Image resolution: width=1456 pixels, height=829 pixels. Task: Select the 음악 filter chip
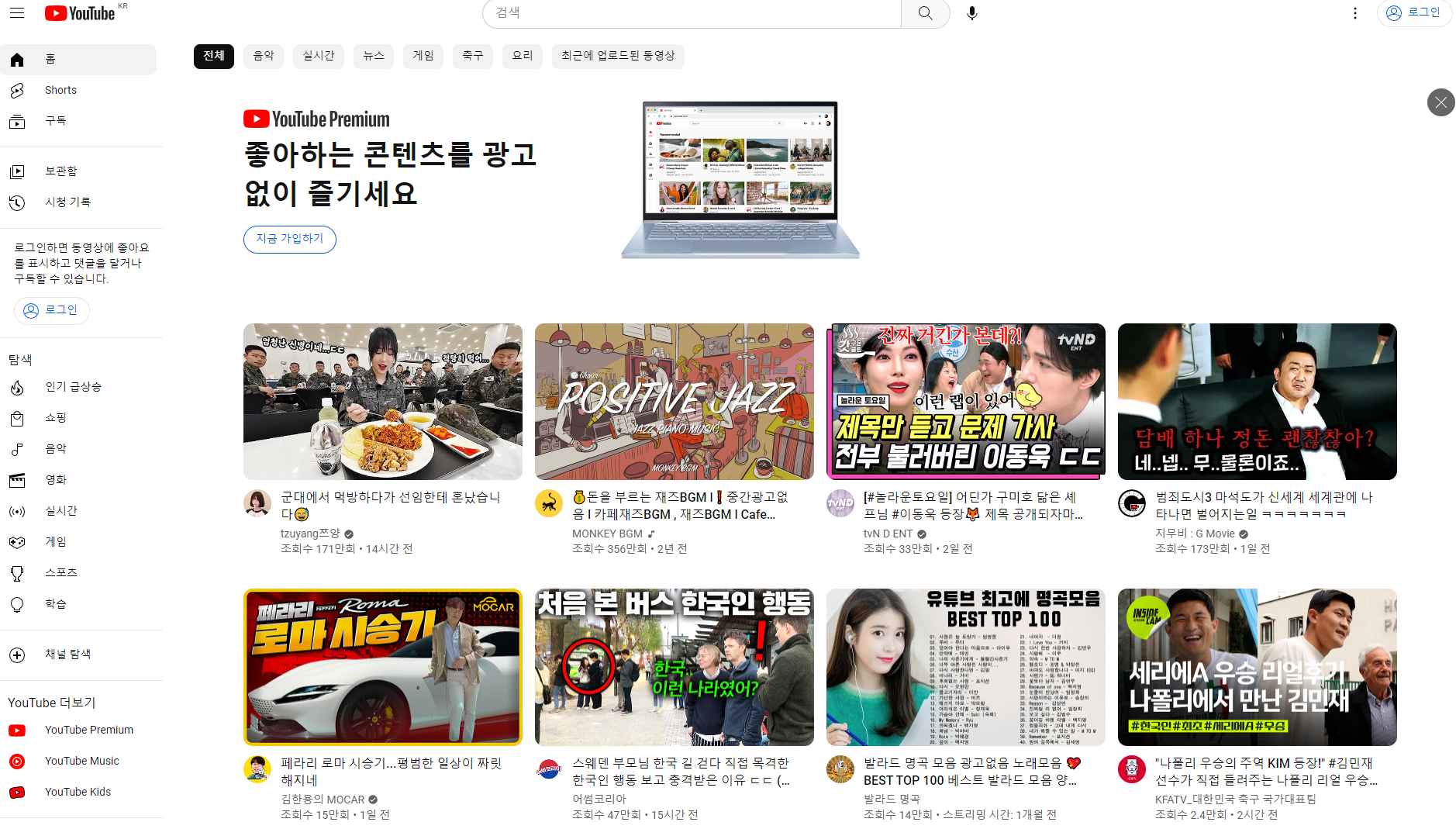pos(264,56)
